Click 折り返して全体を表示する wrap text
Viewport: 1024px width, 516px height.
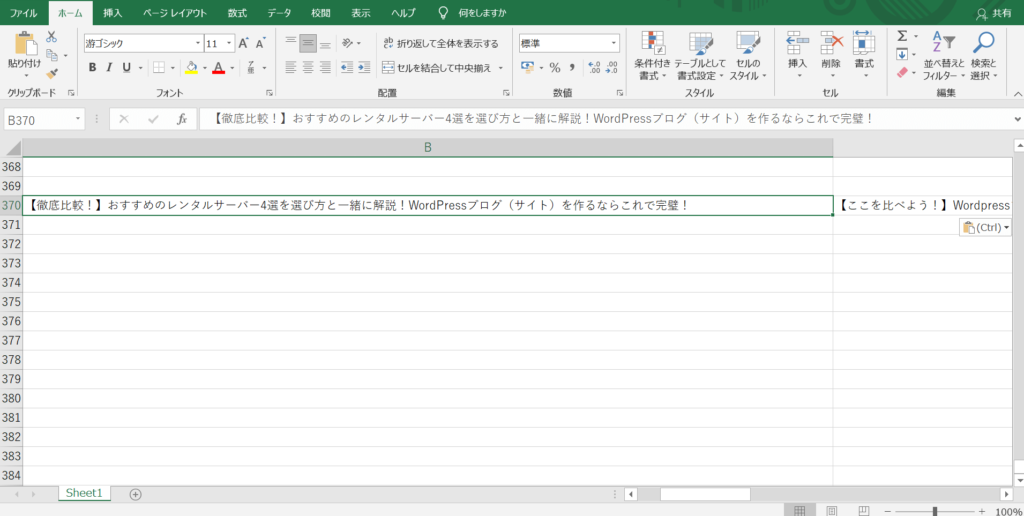tap(440, 44)
